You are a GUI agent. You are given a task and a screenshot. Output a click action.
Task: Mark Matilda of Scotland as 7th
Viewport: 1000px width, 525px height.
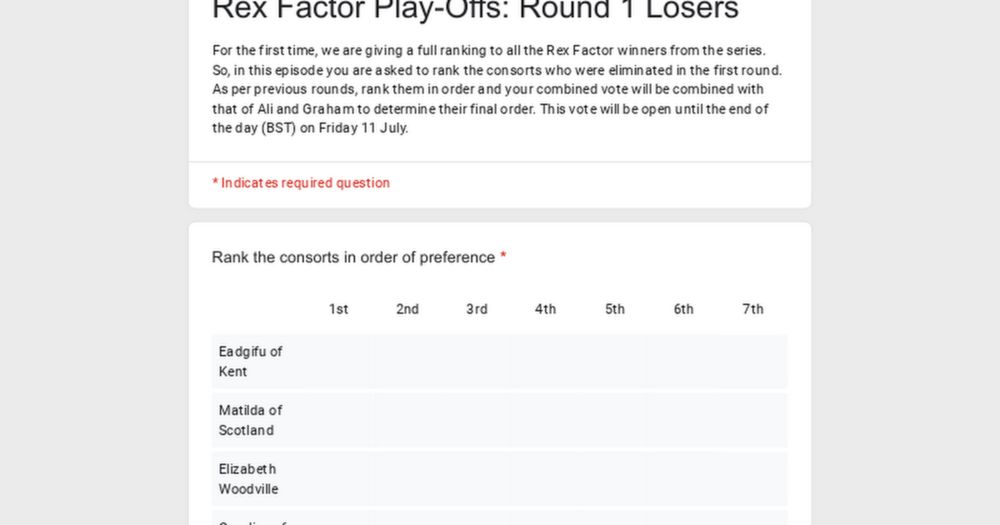tap(753, 420)
